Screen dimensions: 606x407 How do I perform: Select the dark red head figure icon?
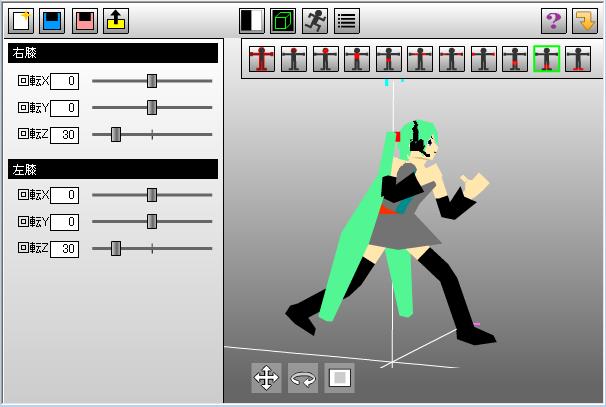click(294, 59)
